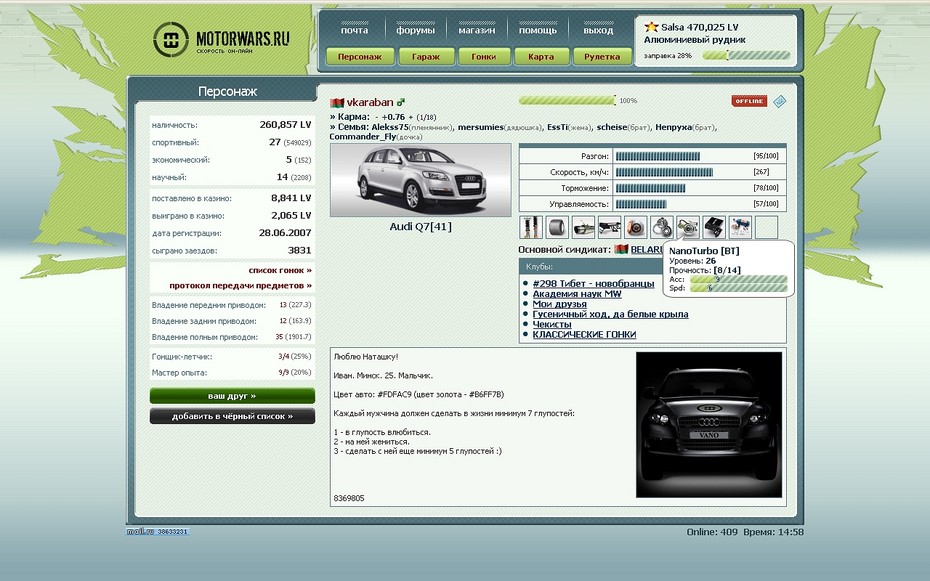Open family member mersumies profile
This screenshot has height=581, width=930.
point(480,127)
